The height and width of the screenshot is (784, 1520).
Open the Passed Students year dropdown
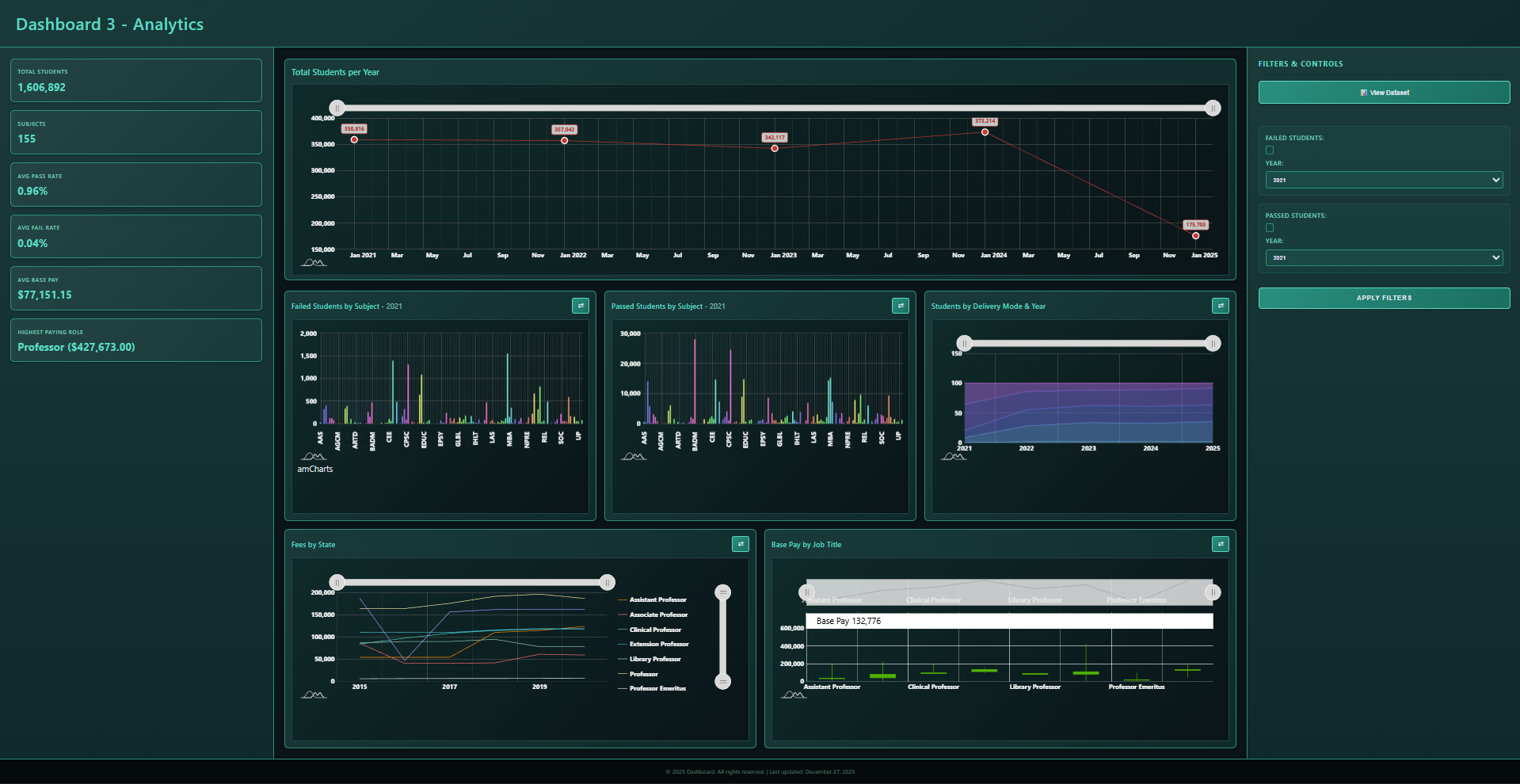[1384, 257]
